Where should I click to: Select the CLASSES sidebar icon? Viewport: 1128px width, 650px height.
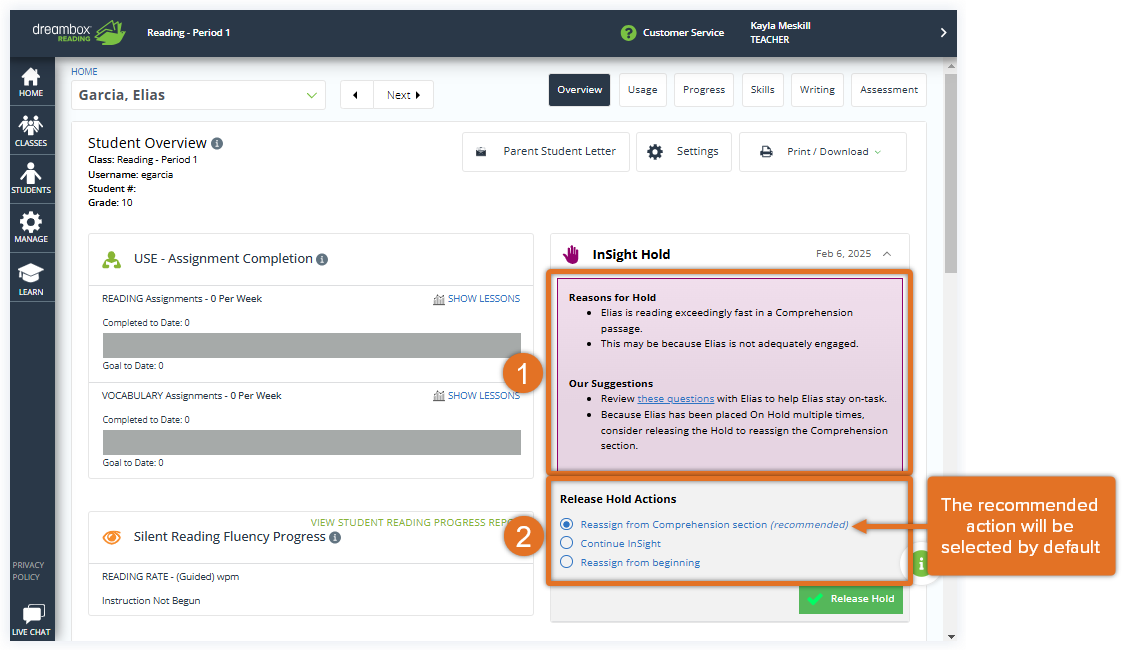(x=31, y=129)
